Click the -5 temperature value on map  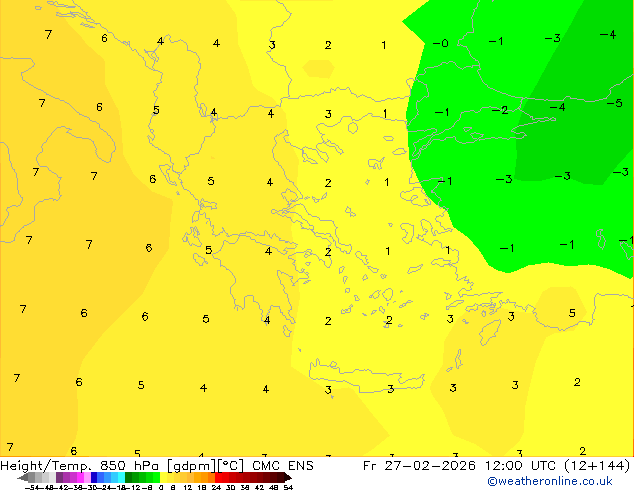coord(615,103)
